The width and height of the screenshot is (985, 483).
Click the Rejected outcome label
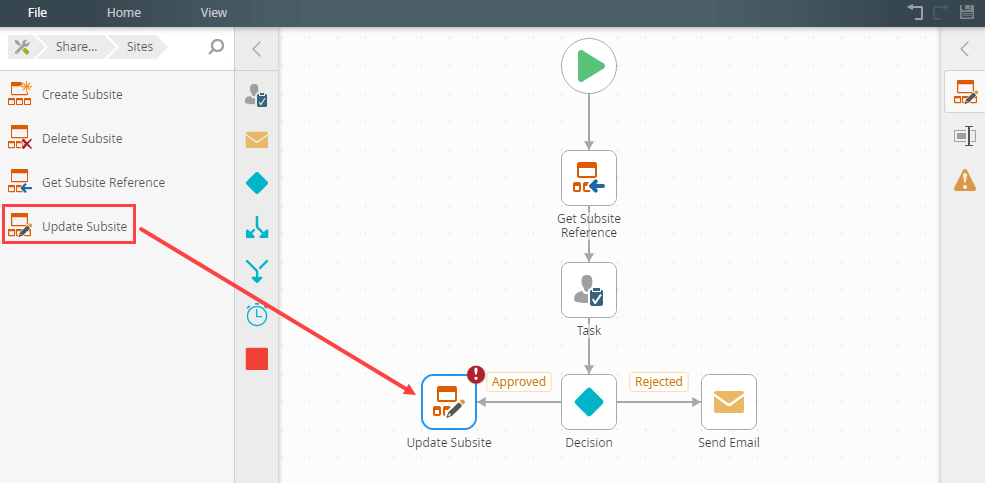(x=658, y=382)
